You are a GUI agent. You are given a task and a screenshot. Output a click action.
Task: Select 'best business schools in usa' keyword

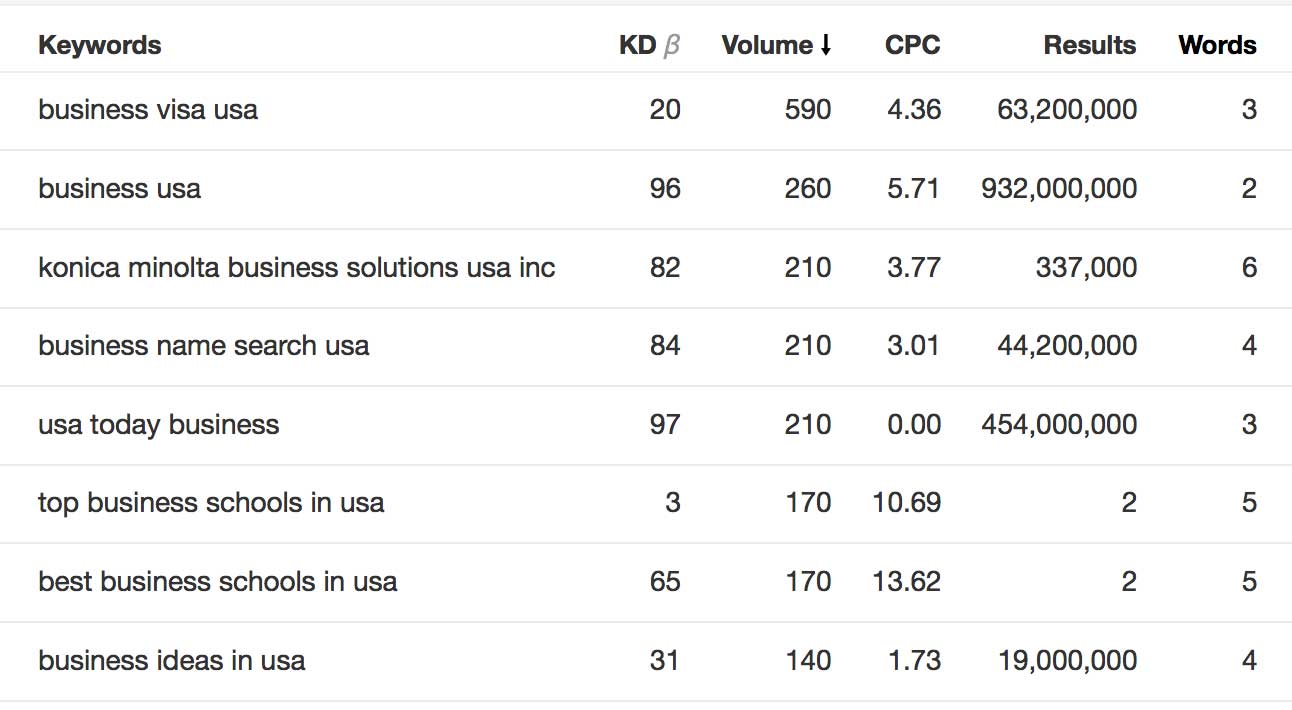tap(218, 581)
